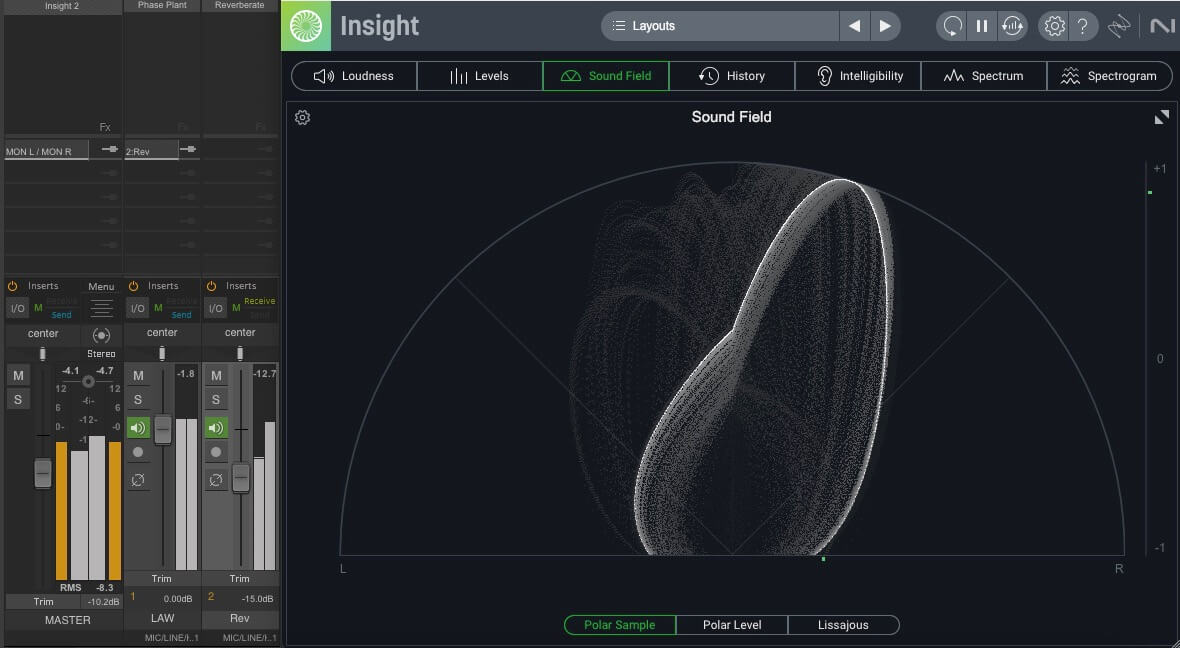Click the help question mark icon
The image size is (1180, 648).
click(1083, 26)
